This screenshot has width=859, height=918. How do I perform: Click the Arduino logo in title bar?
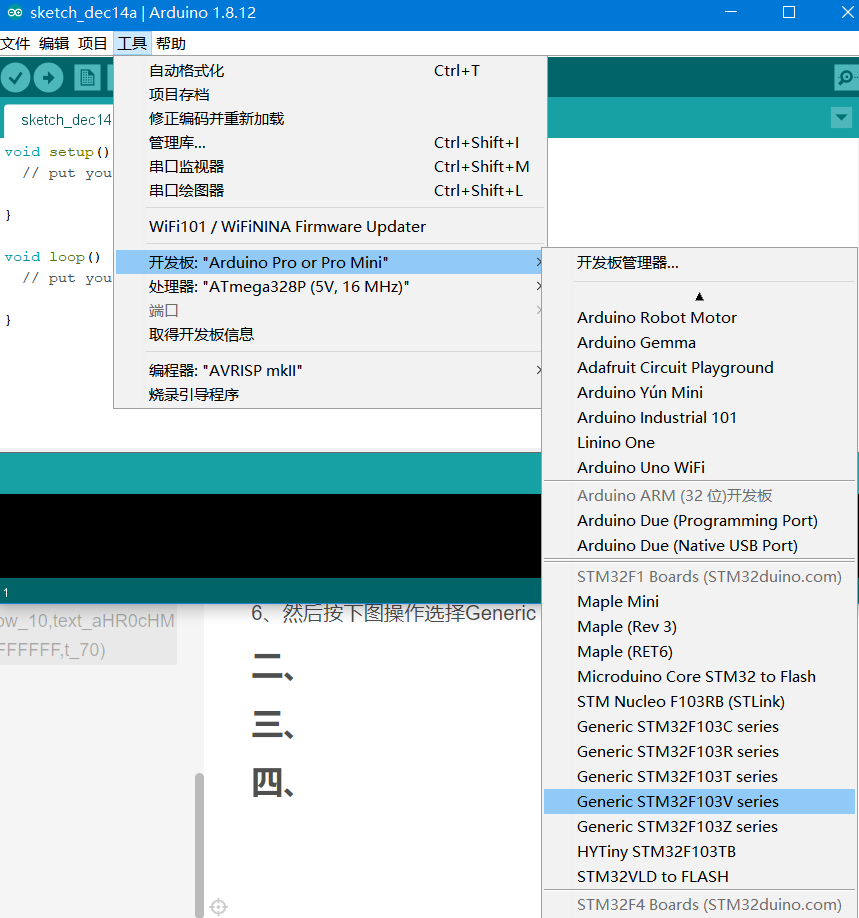[x=15, y=12]
